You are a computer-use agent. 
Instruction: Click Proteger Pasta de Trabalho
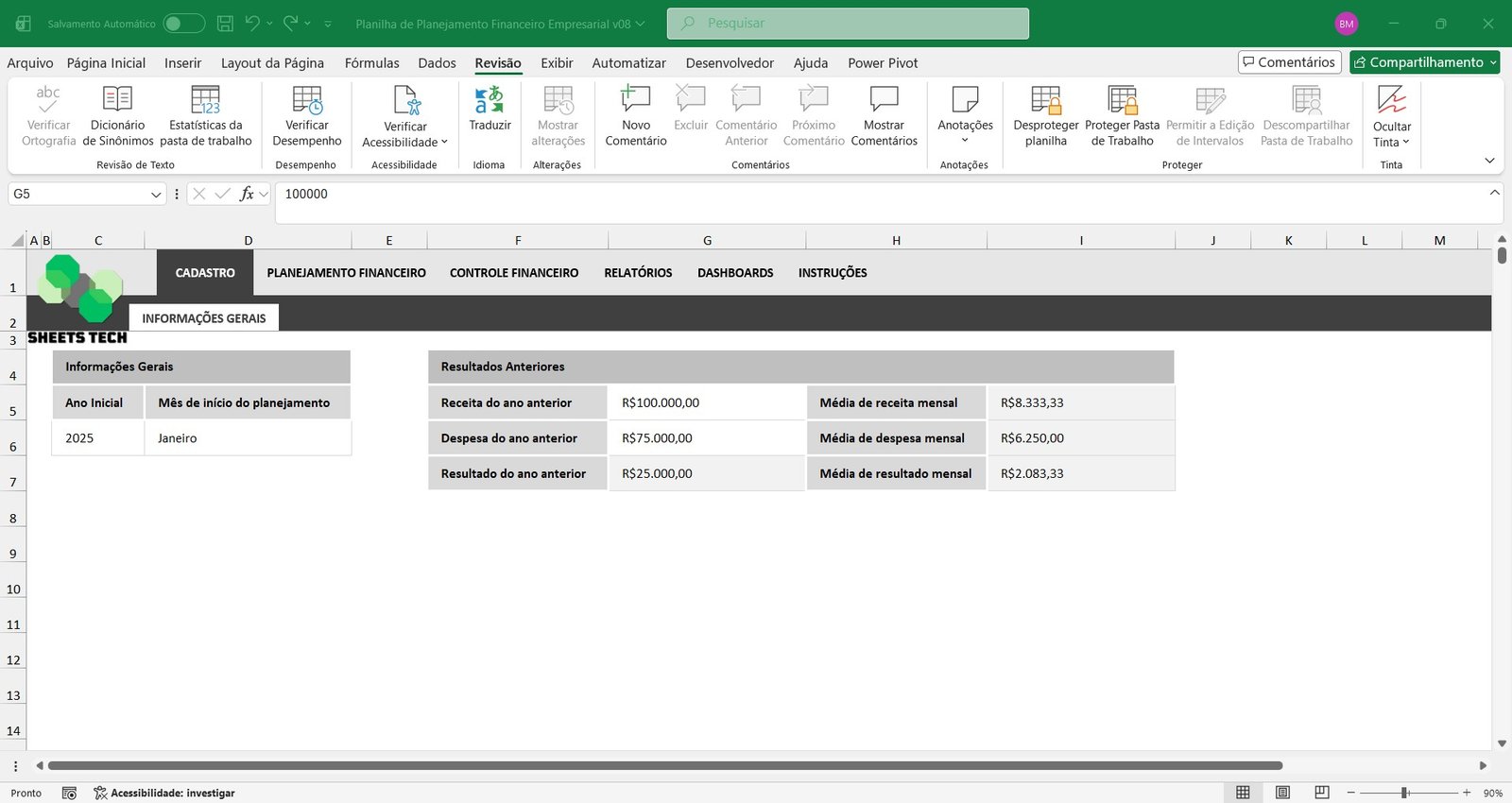[x=1122, y=101]
